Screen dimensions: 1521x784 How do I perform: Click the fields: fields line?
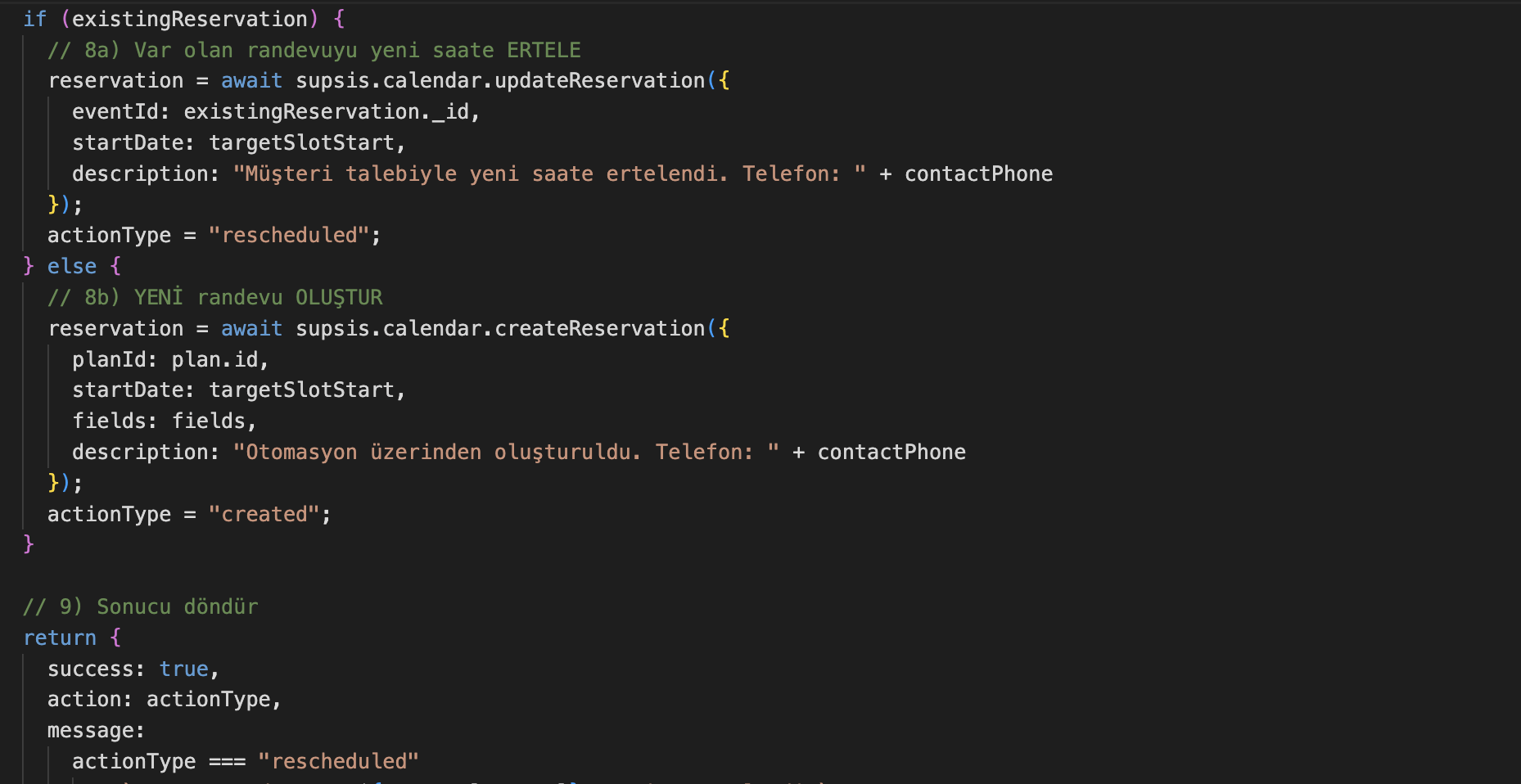(165, 421)
